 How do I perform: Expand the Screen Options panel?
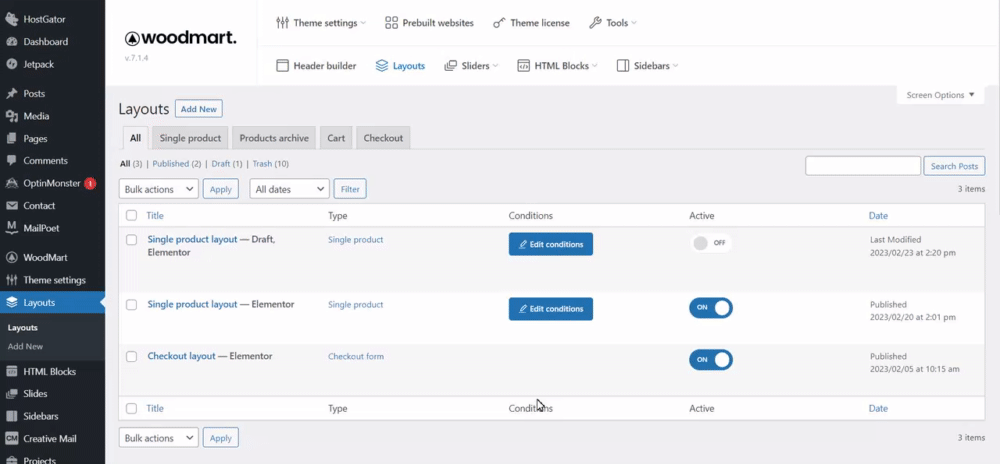coord(940,96)
